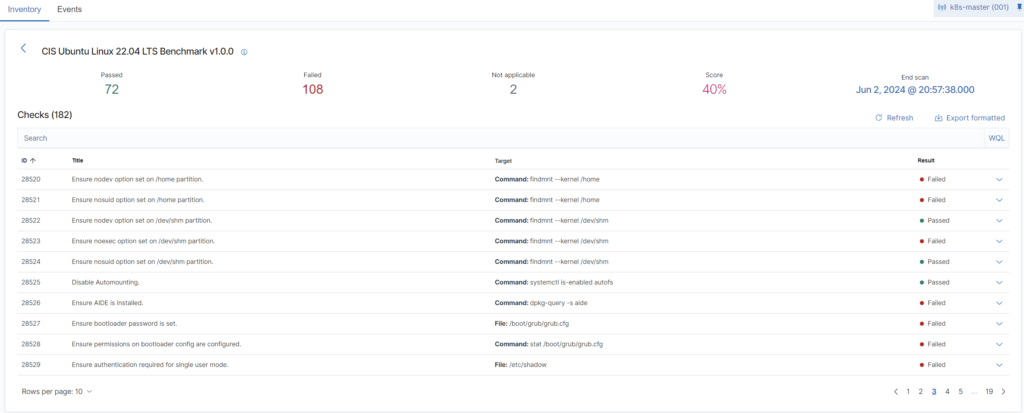Click the checks Search input field
Screen dimensions: 1024x413
click(x=500, y=138)
